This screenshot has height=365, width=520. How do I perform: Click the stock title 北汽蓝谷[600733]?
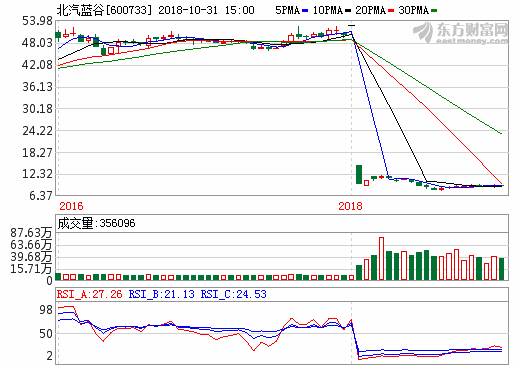pos(104,10)
